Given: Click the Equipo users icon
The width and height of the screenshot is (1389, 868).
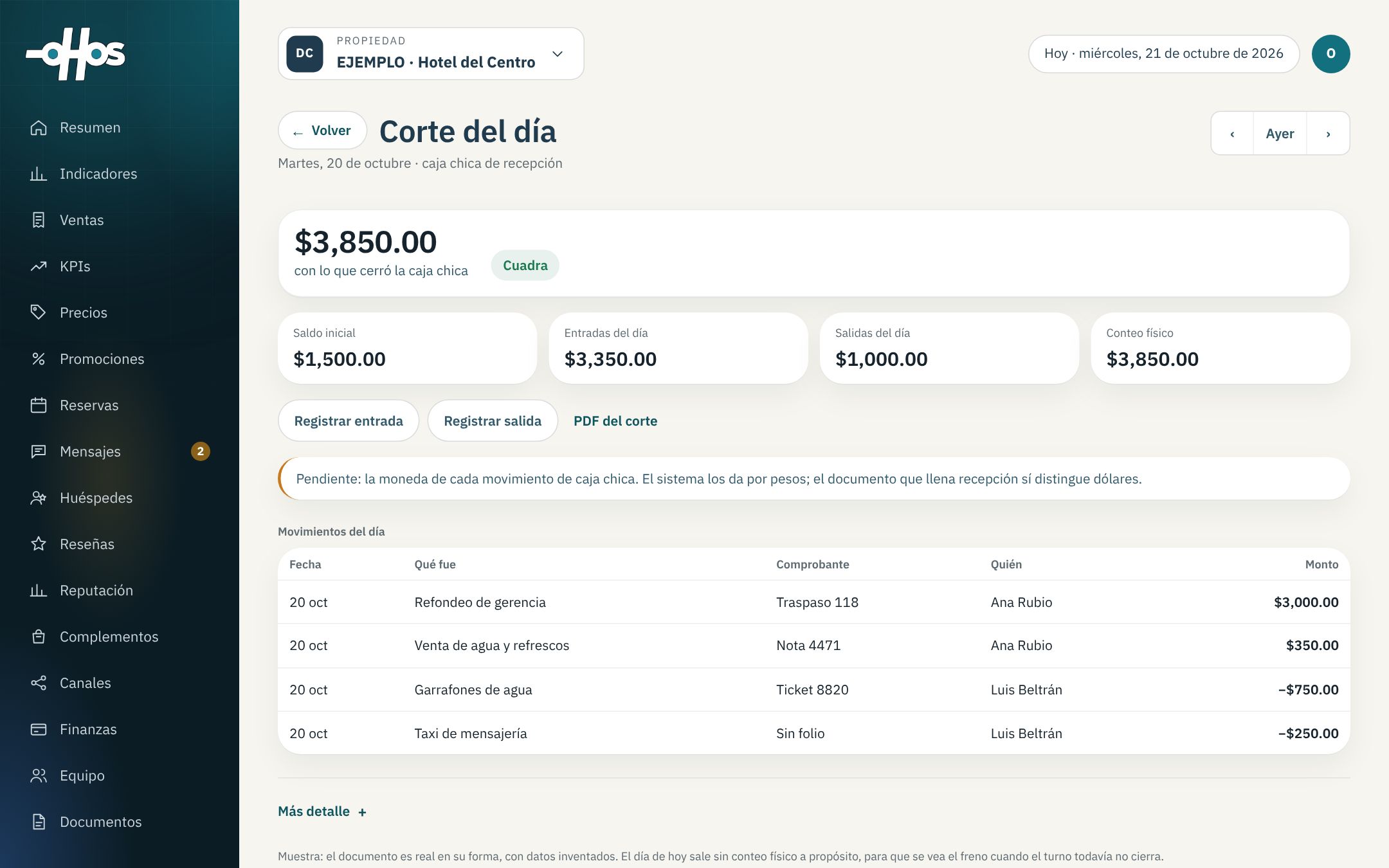Looking at the screenshot, I should point(39,775).
